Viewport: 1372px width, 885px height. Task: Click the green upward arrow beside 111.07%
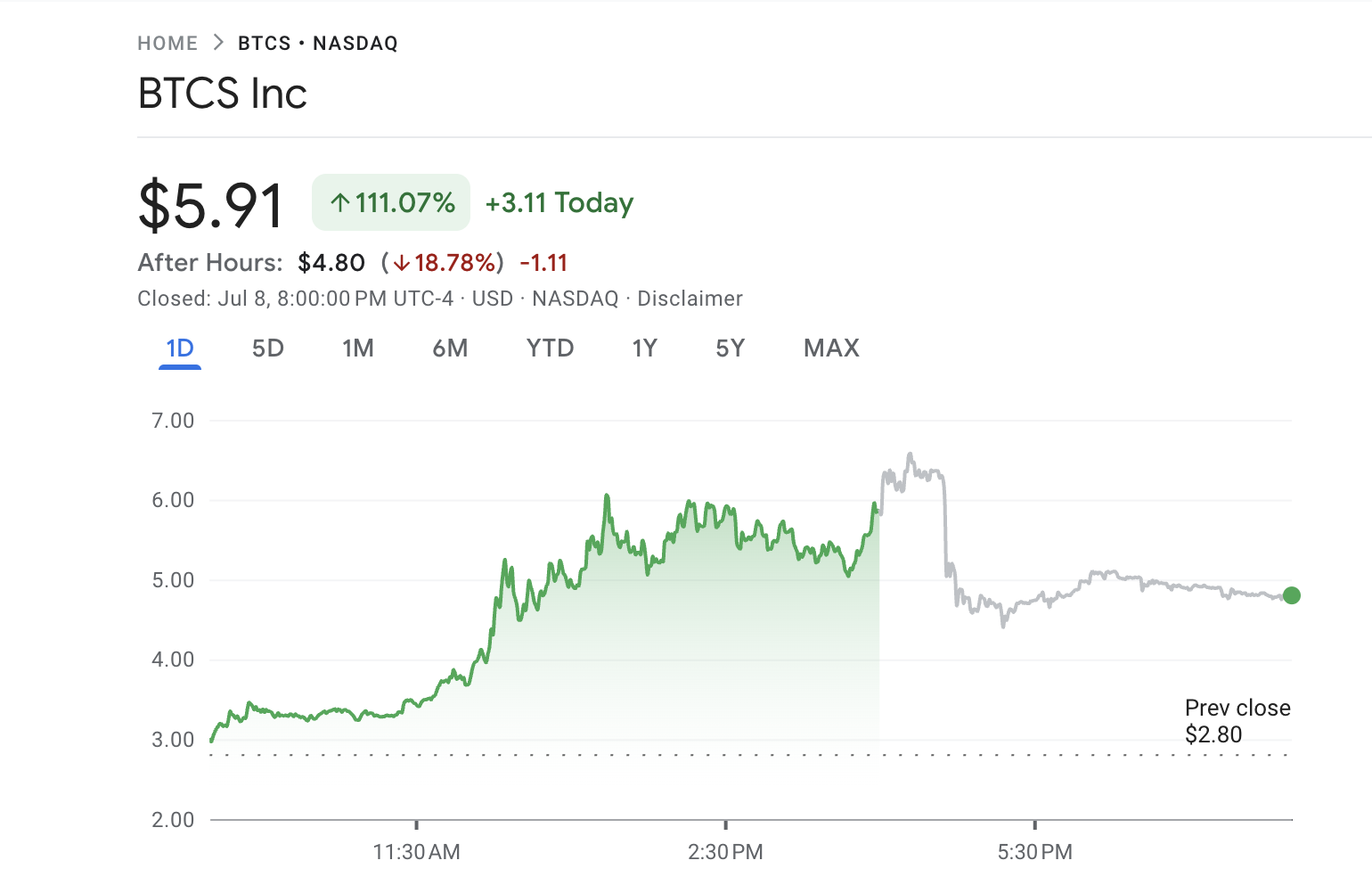click(339, 203)
